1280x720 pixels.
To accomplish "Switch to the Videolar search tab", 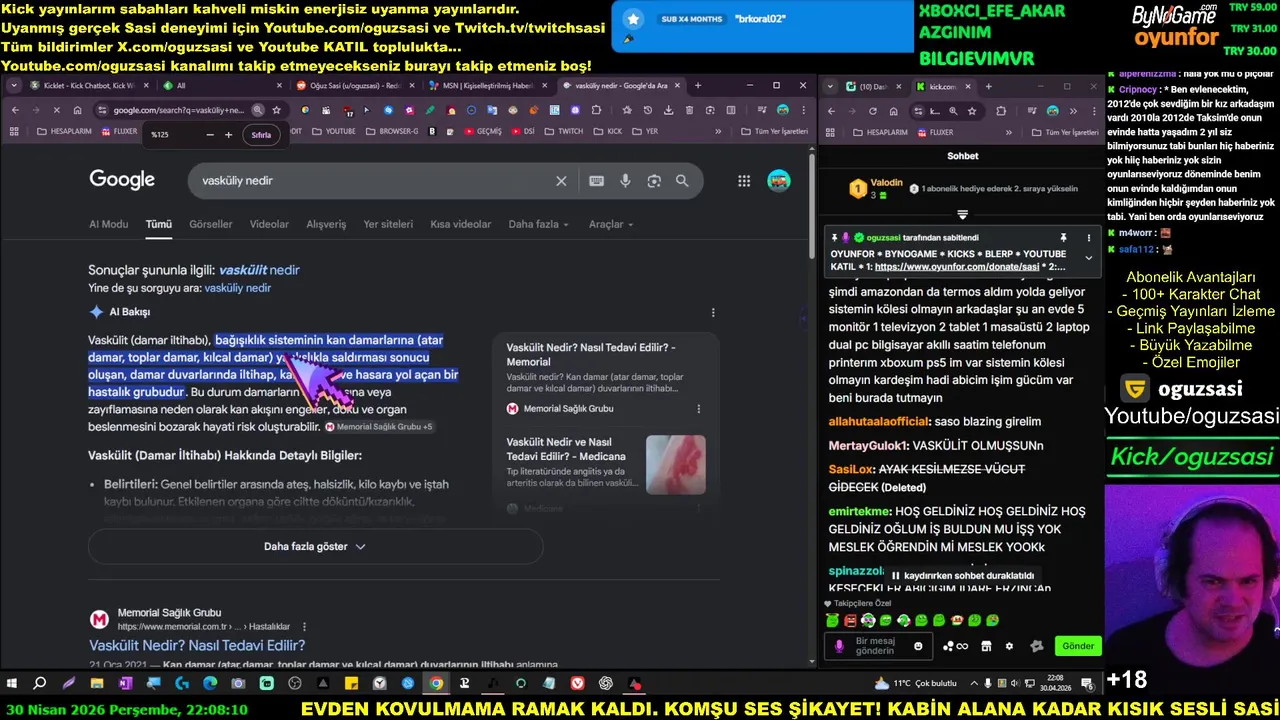I will point(269,225).
